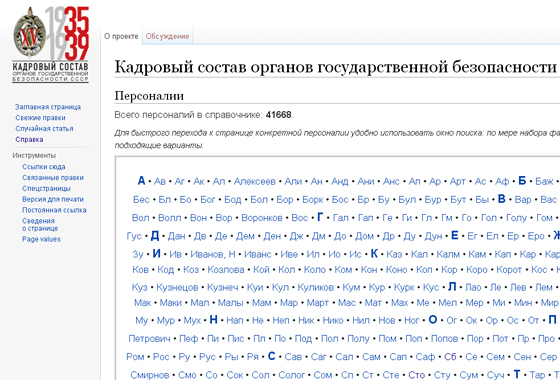Open the 'Солог' index link

(292, 375)
